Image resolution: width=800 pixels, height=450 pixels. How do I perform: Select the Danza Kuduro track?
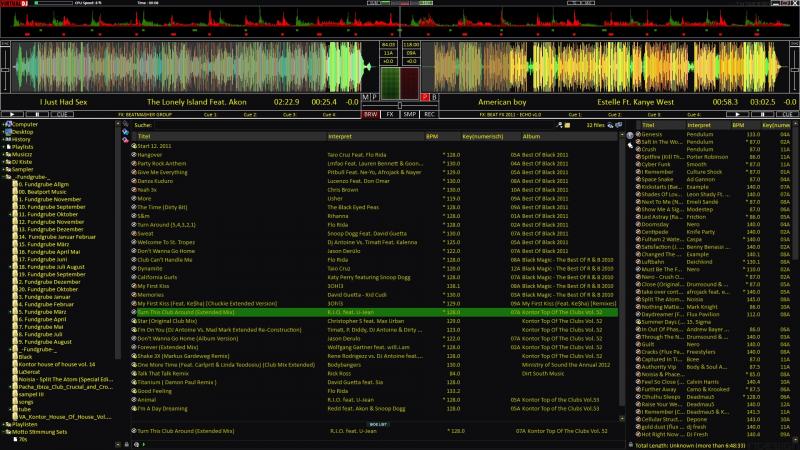point(155,181)
